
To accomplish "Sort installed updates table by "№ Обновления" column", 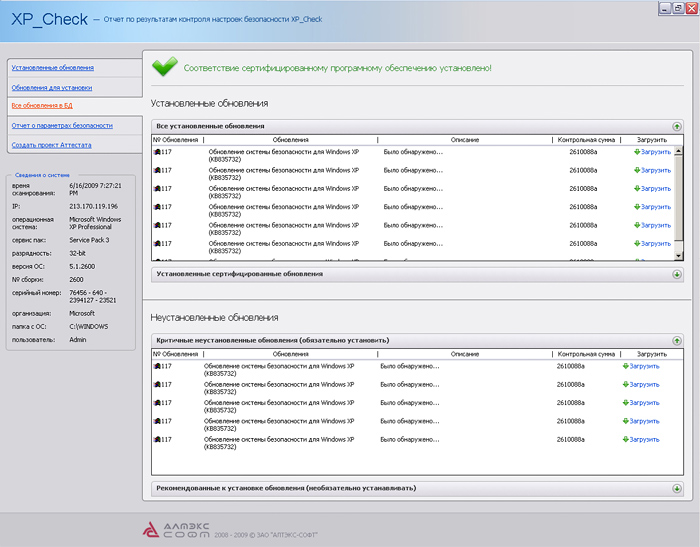I will point(175,140).
